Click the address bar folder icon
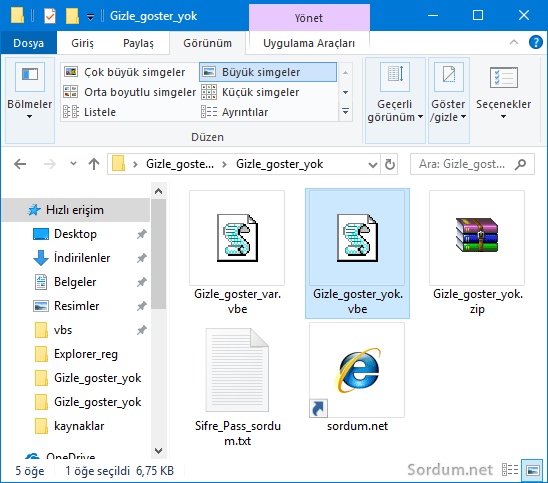Viewport: 548px width, 483px height. [x=119, y=164]
